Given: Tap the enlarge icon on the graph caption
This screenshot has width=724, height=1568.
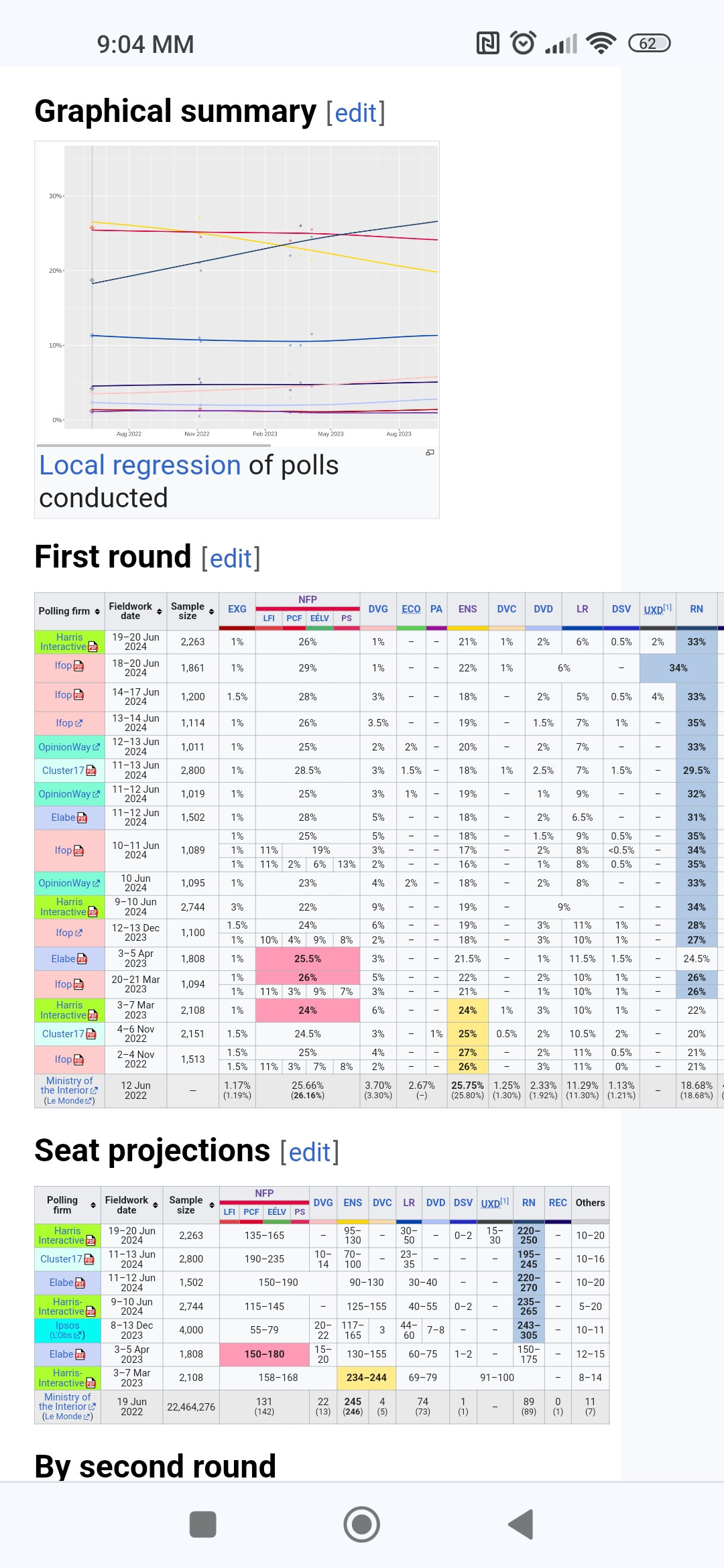Looking at the screenshot, I should [x=430, y=453].
